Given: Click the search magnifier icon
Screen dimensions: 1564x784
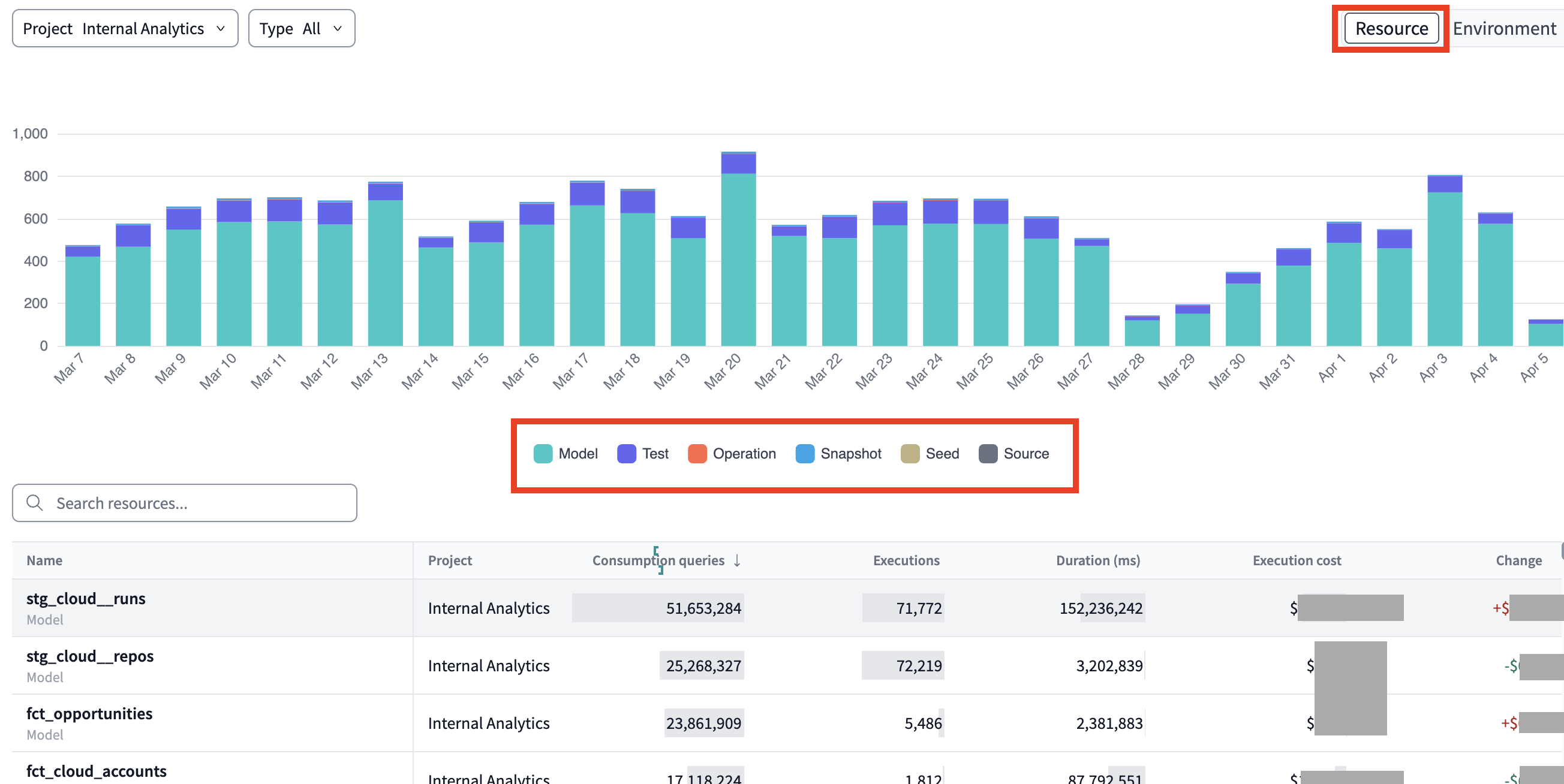Looking at the screenshot, I should point(35,503).
